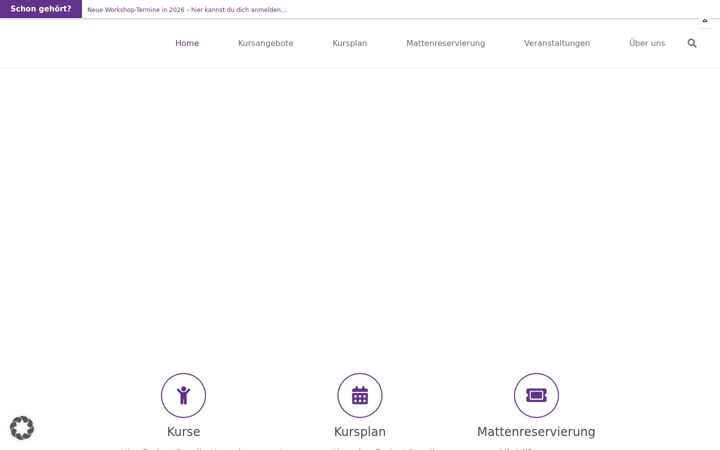Click the small top-right arrow button
The width and height of the screenshot is (720, 450).
click(x=705, y=21)
